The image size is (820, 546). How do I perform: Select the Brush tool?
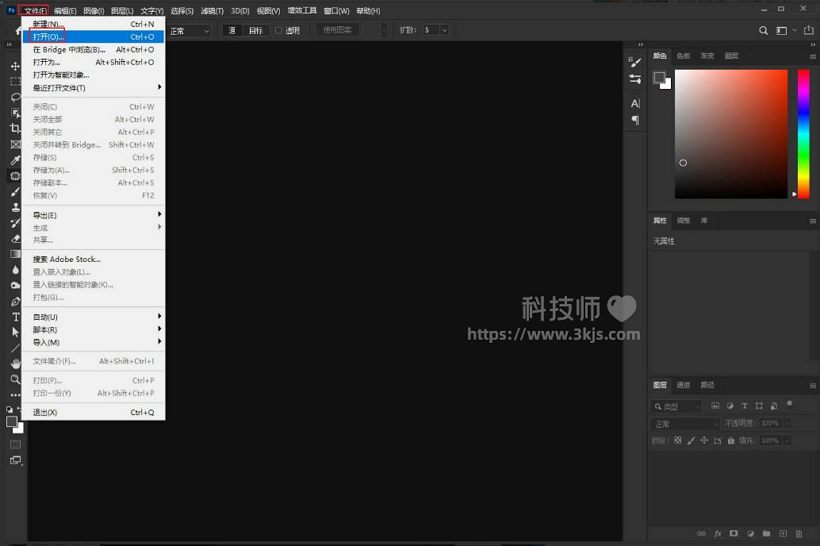(15, 191)
